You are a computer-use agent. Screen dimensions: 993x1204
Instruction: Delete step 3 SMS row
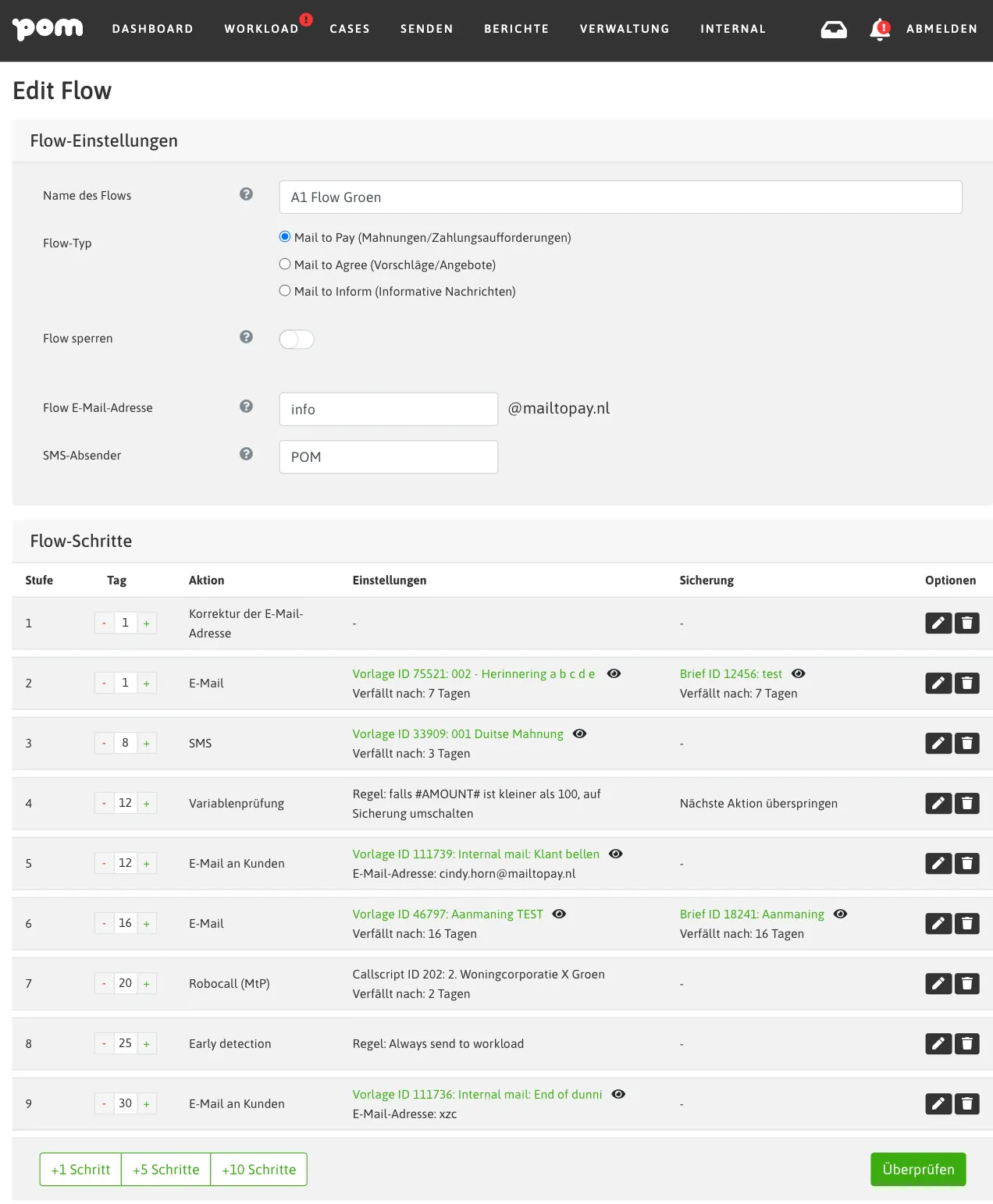point(966,743)
